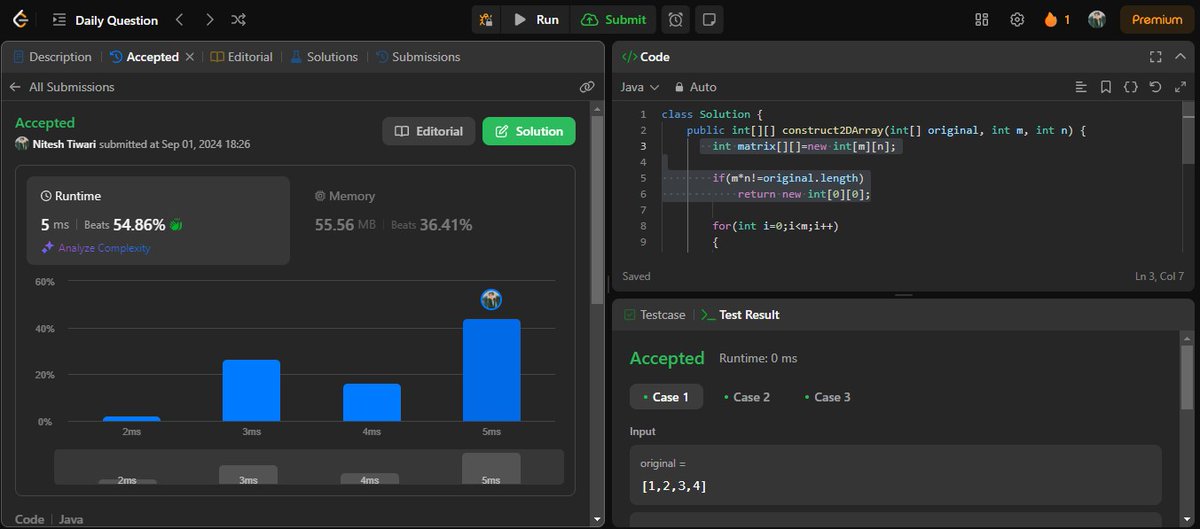Click the original input box [1,2,3,4]
This screenshot has height=529, width=1200.
tap(896, 475)
